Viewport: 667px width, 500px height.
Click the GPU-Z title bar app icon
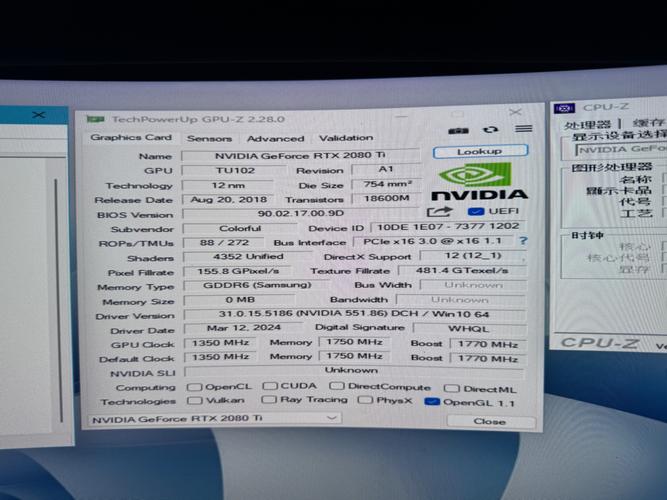[x=95, y=119]
